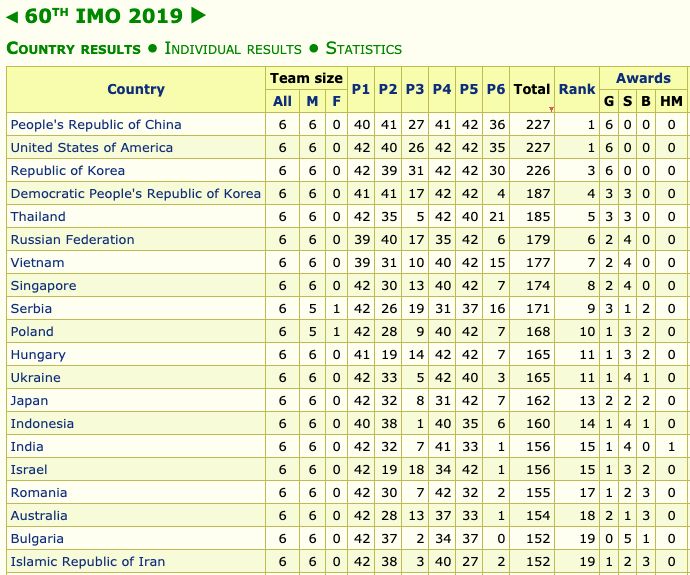Sort by honourable mentions HM column
Screen dimensions: 690x575
[671, 101]
